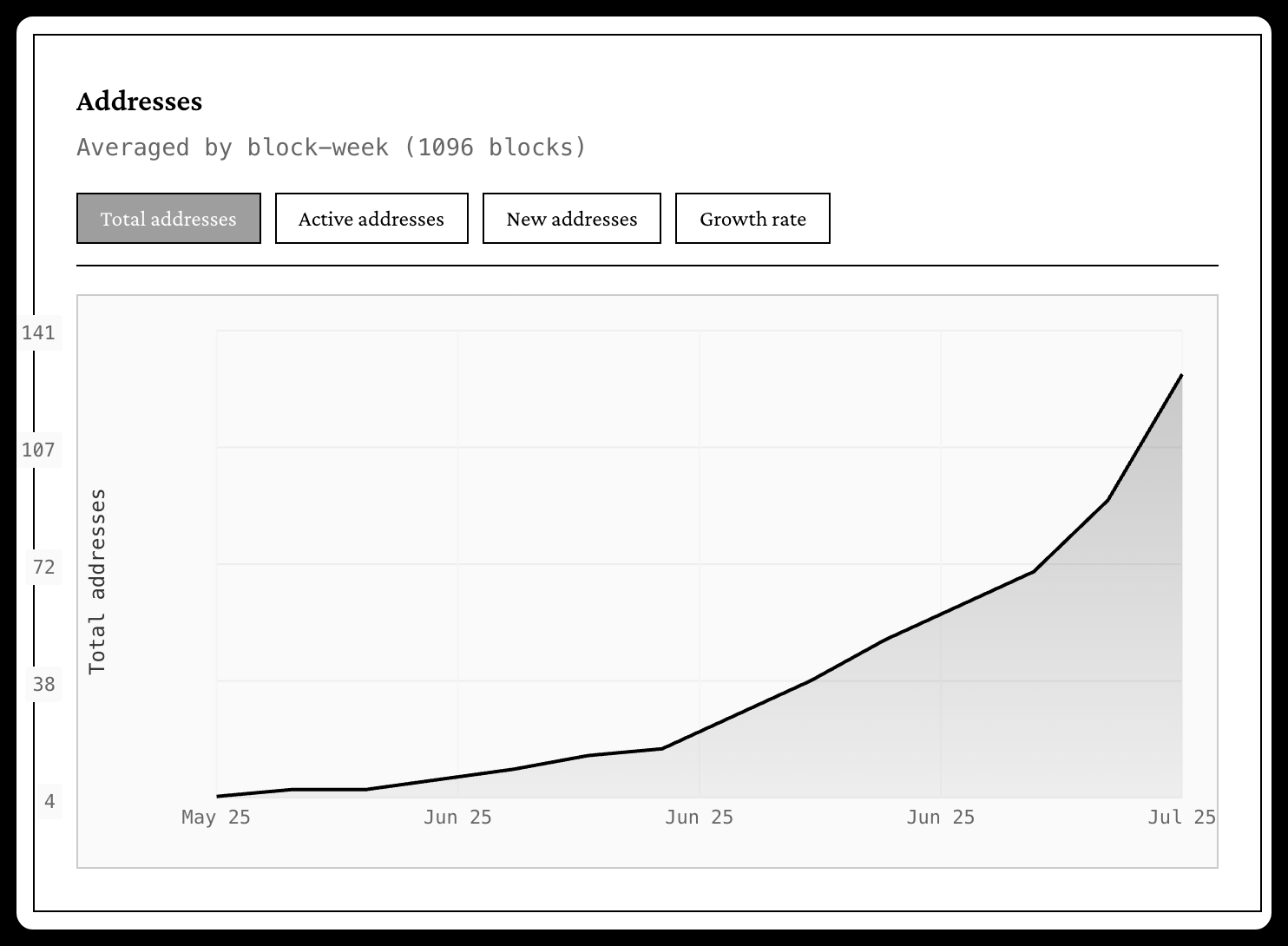Click the first Jun 25 x-axis label

tap(457, 818)
